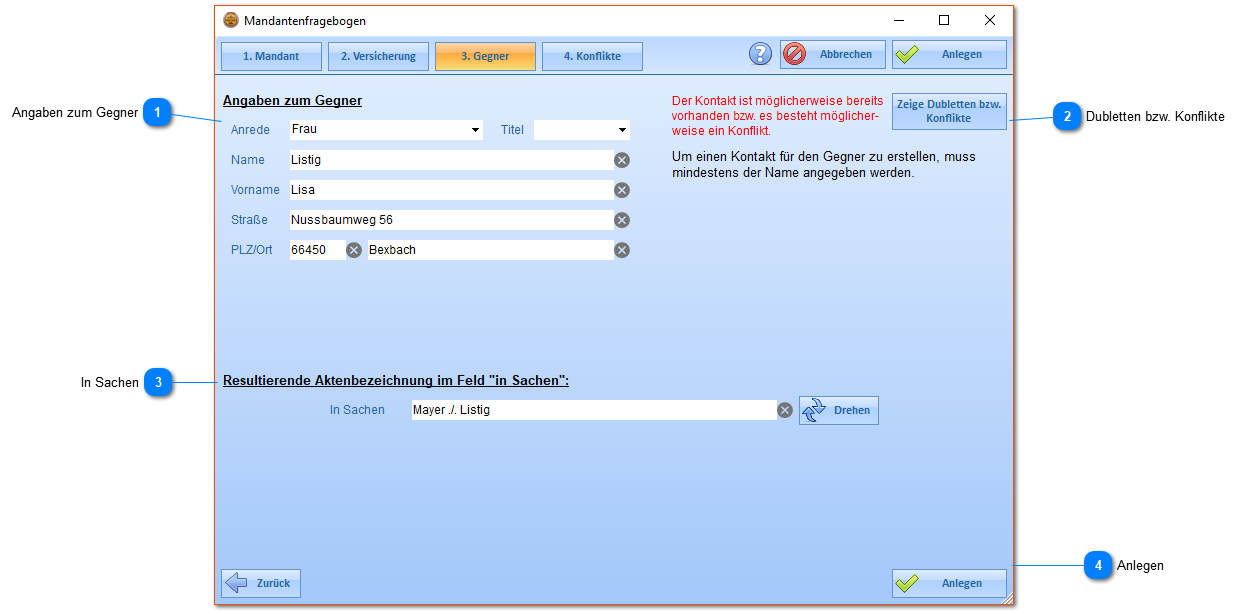Switch to the 2. Versicherung tab
1241x614 pixels.
tap(378, 56)
